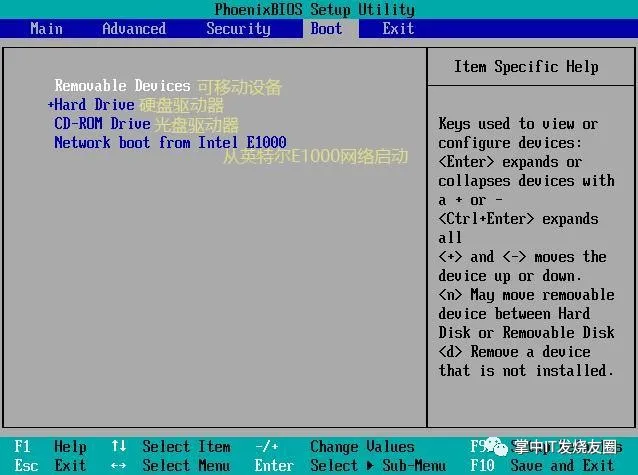The width and height of the screenshot is (638, 475).
Task: Click the Esc Exit key hint
Action: 50,465
